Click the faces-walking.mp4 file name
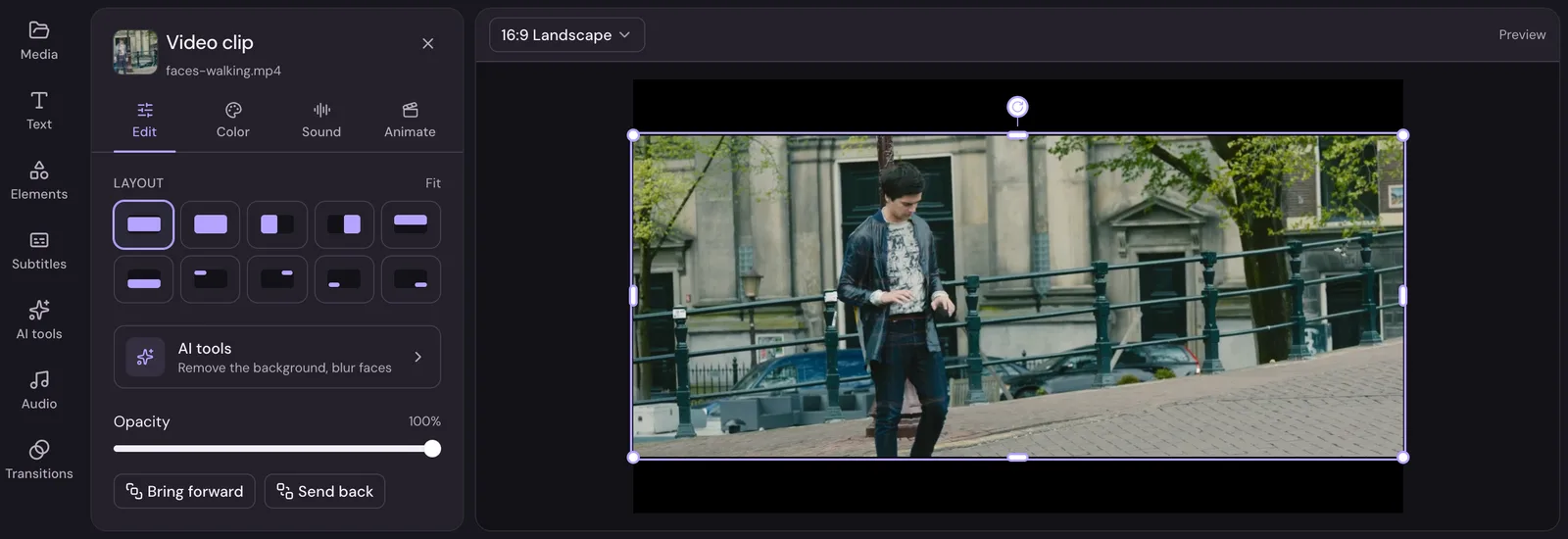This screenshot has height=539, width=1568. pos(223,71)
